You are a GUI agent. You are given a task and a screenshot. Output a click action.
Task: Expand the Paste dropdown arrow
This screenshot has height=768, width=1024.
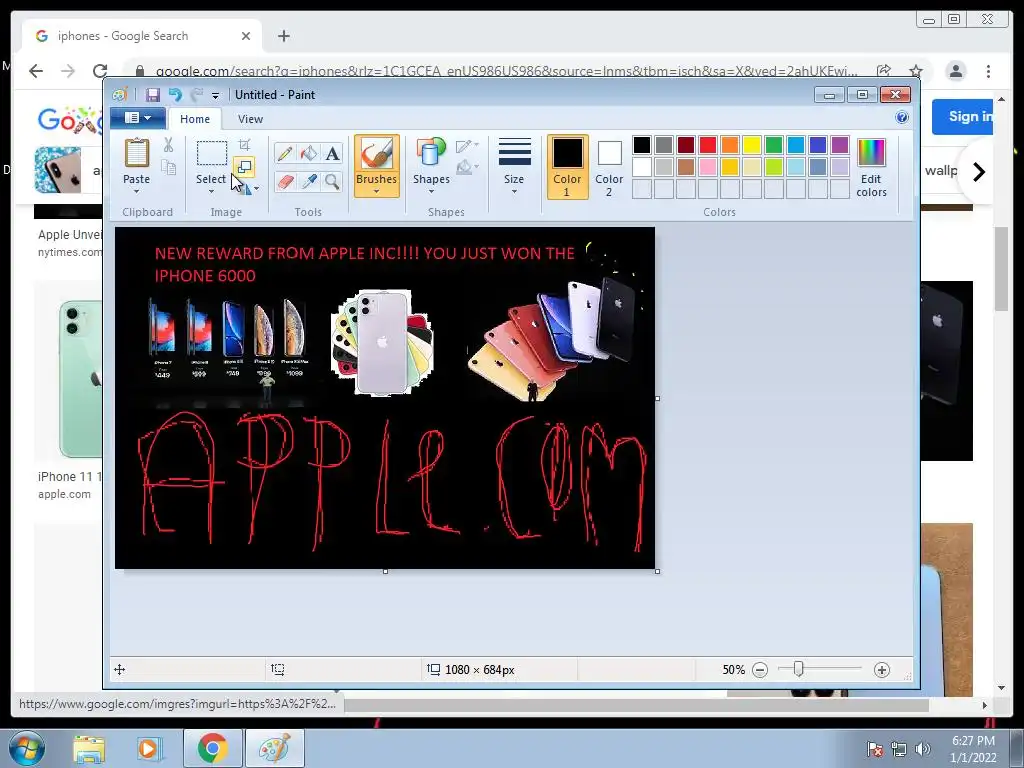136,191
